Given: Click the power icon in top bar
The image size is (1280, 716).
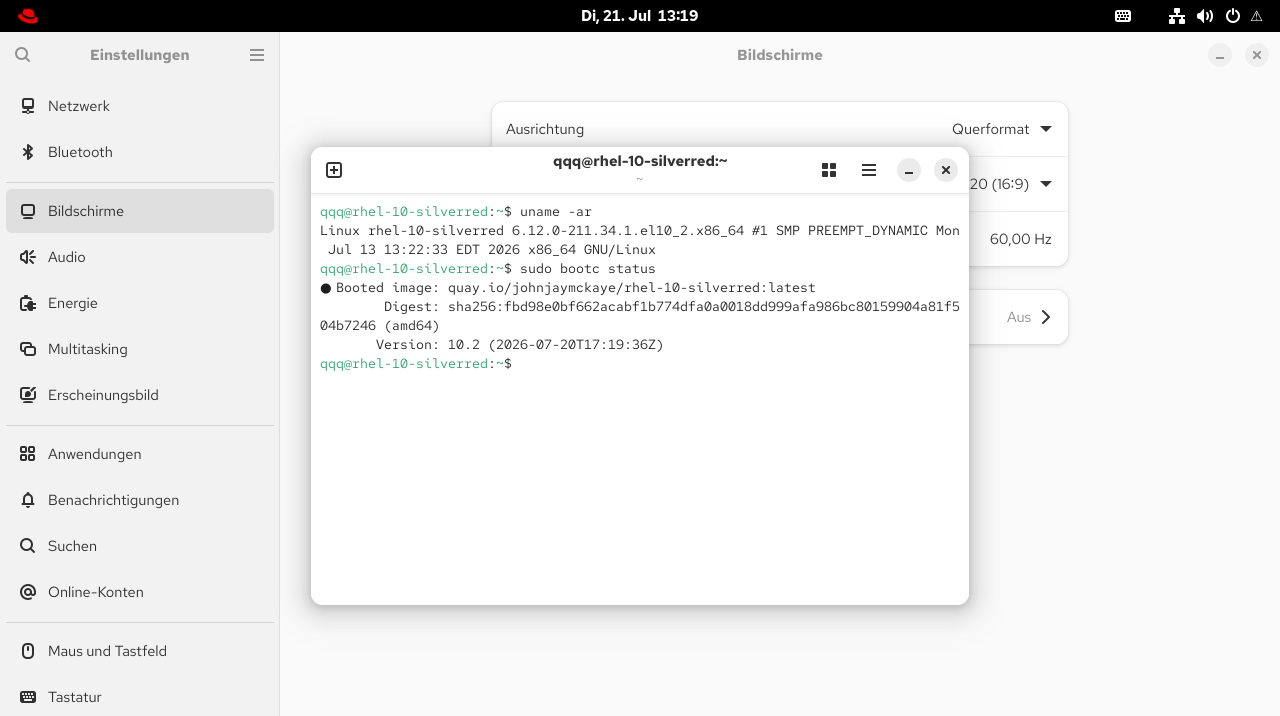Looking at the screenshot, I should tap(1233, 16).
